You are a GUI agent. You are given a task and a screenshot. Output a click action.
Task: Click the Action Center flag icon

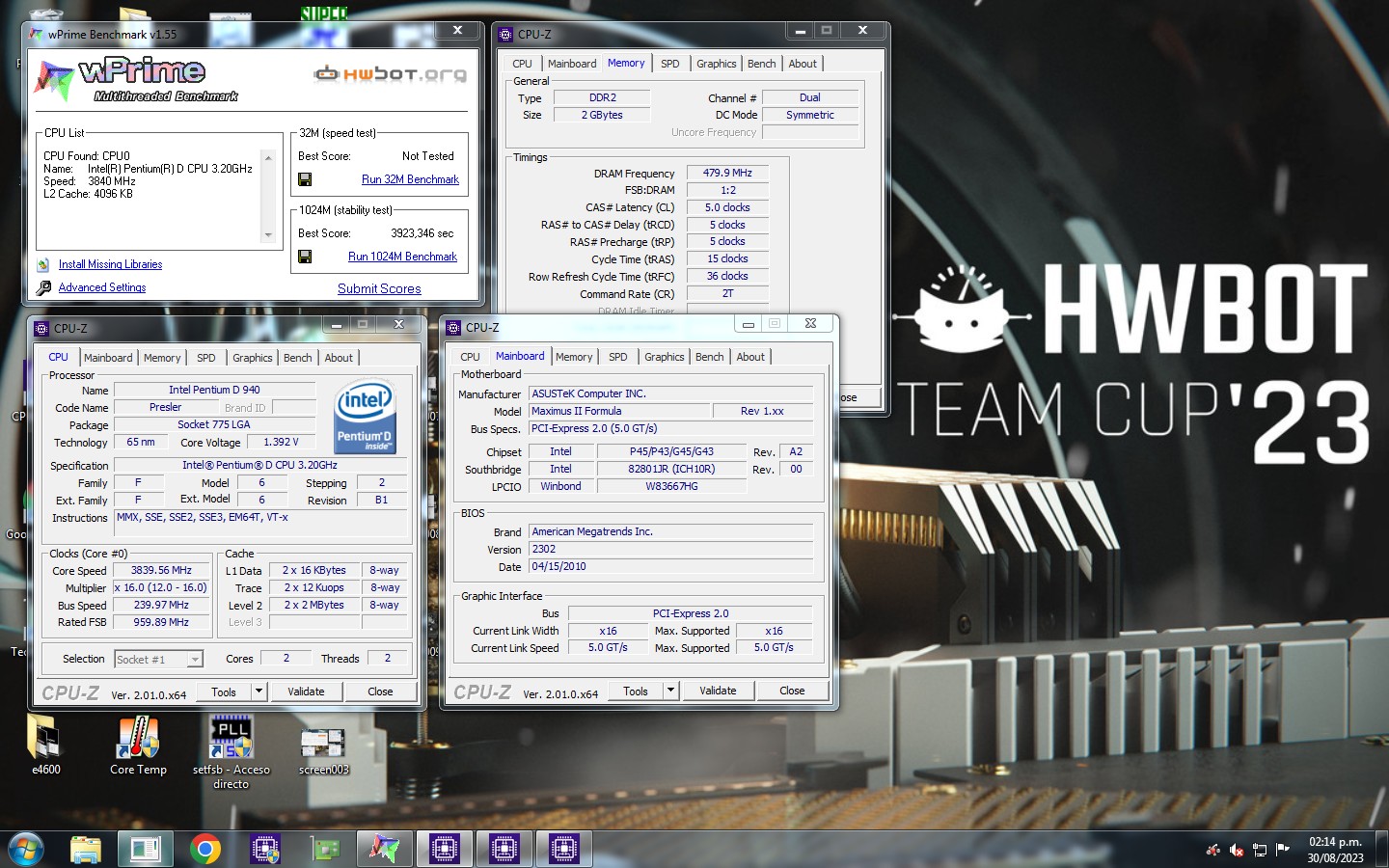(x=1282, y=849)
